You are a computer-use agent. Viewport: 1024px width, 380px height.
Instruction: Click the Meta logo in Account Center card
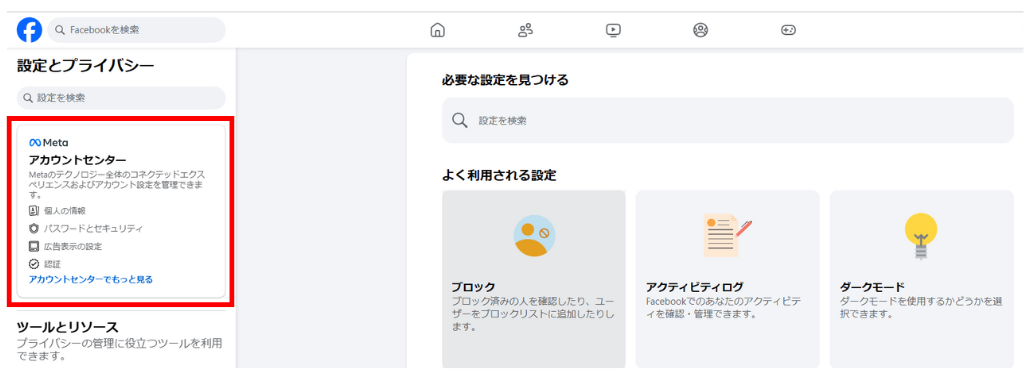click(x=48, y=142)
